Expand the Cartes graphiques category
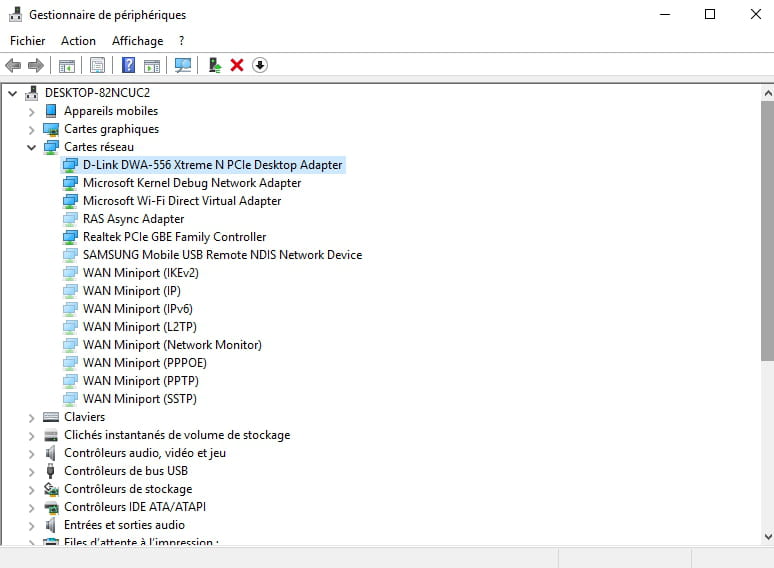The image size is (774, 568). [32, 130]
